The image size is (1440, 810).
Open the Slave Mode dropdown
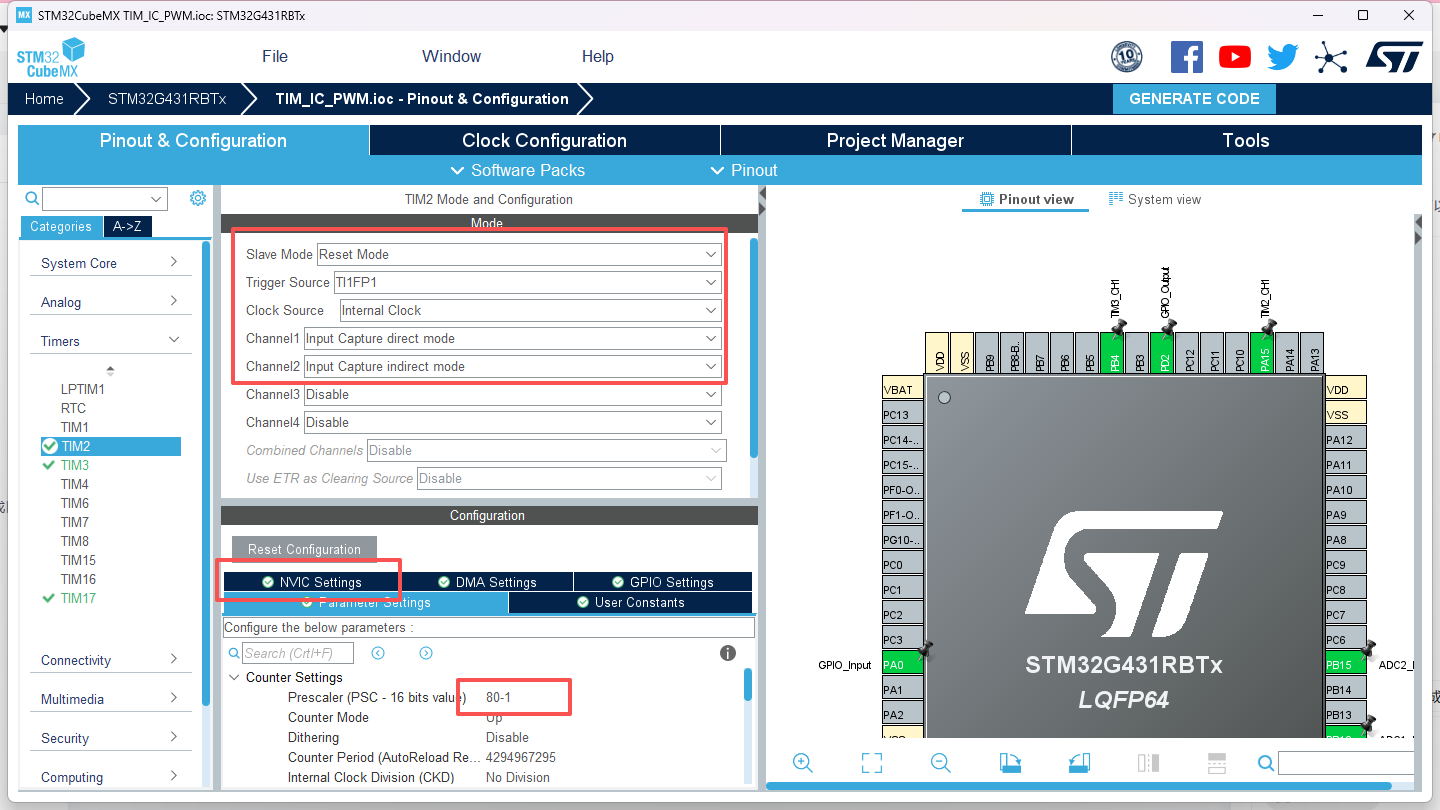(x=519, y=254)
